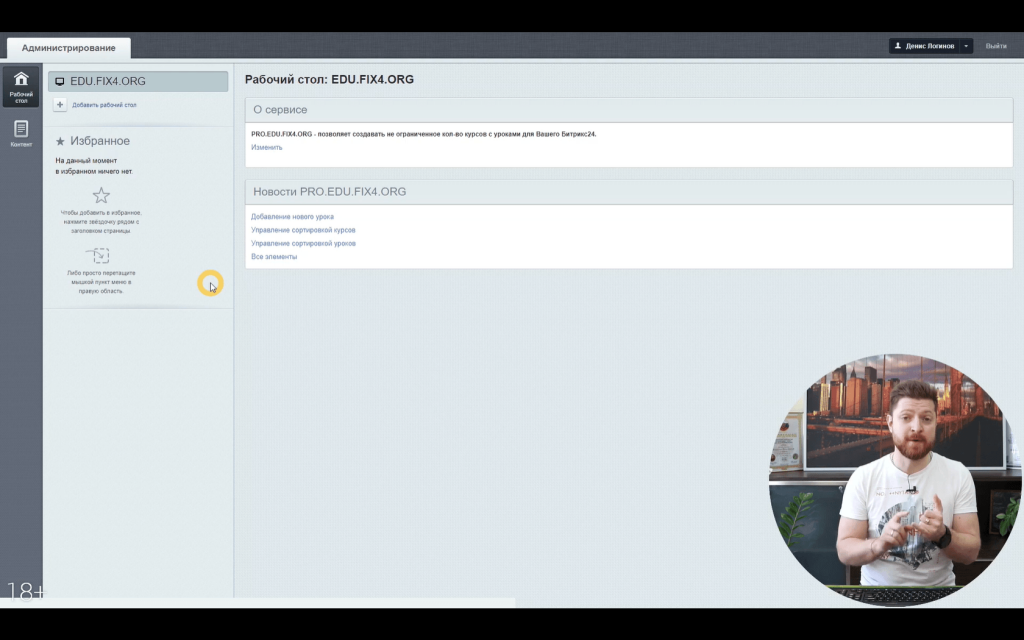
Task: Open the Все элементы link
Action: 274,257
